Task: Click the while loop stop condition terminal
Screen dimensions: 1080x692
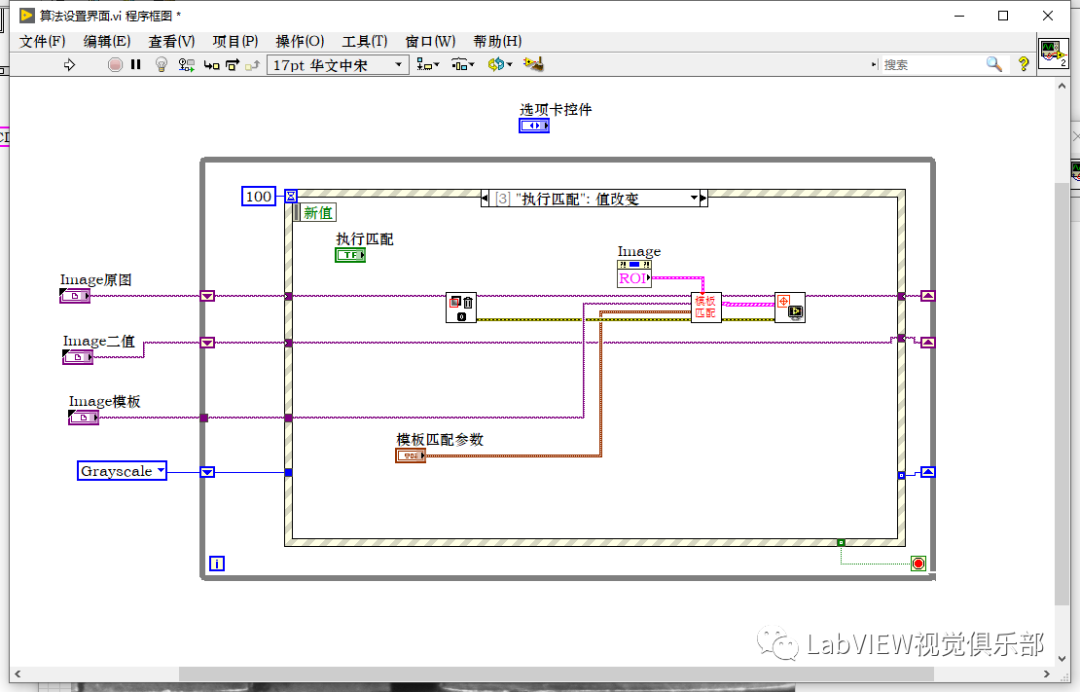Action: pyautogui.click(x=918, y=564)
